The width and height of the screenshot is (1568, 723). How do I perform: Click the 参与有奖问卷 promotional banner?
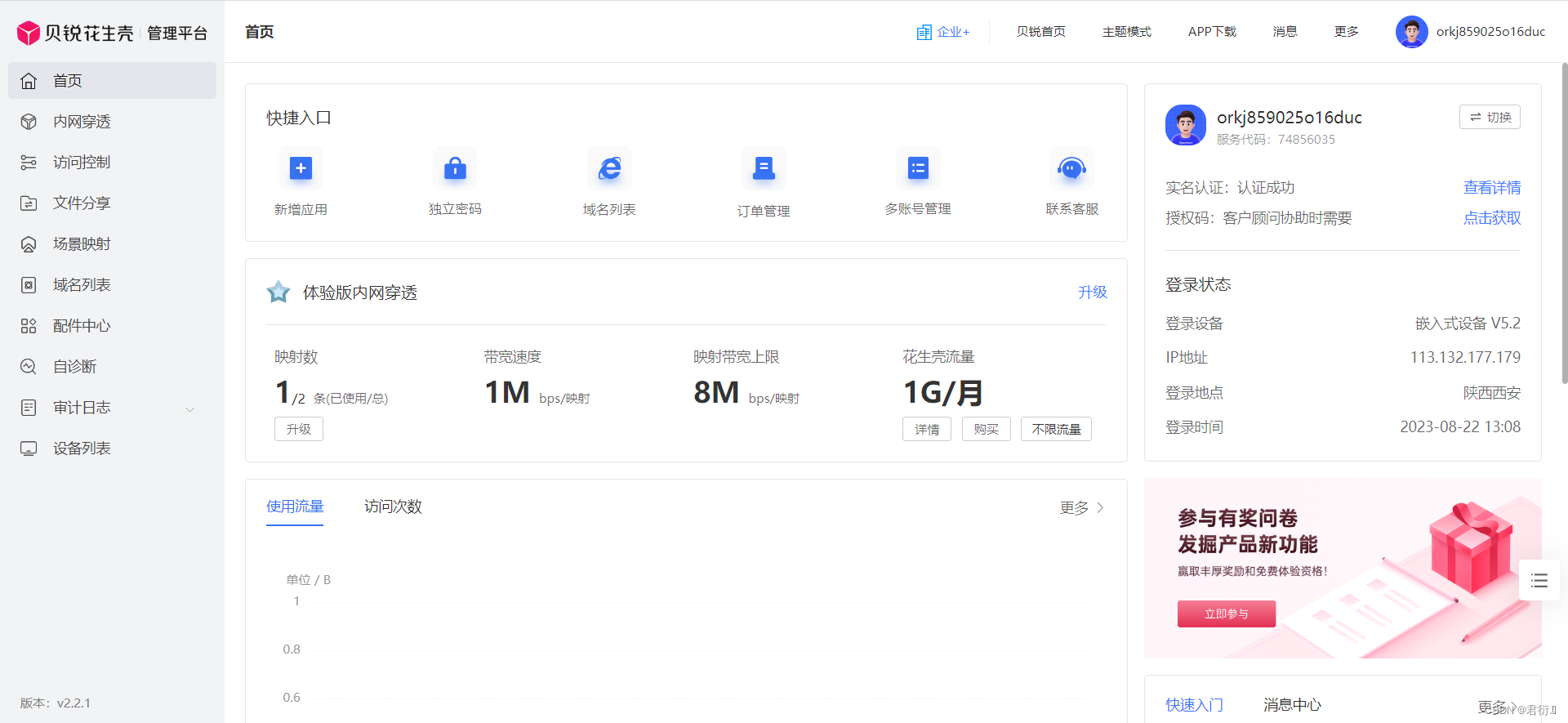(1343, 569)
